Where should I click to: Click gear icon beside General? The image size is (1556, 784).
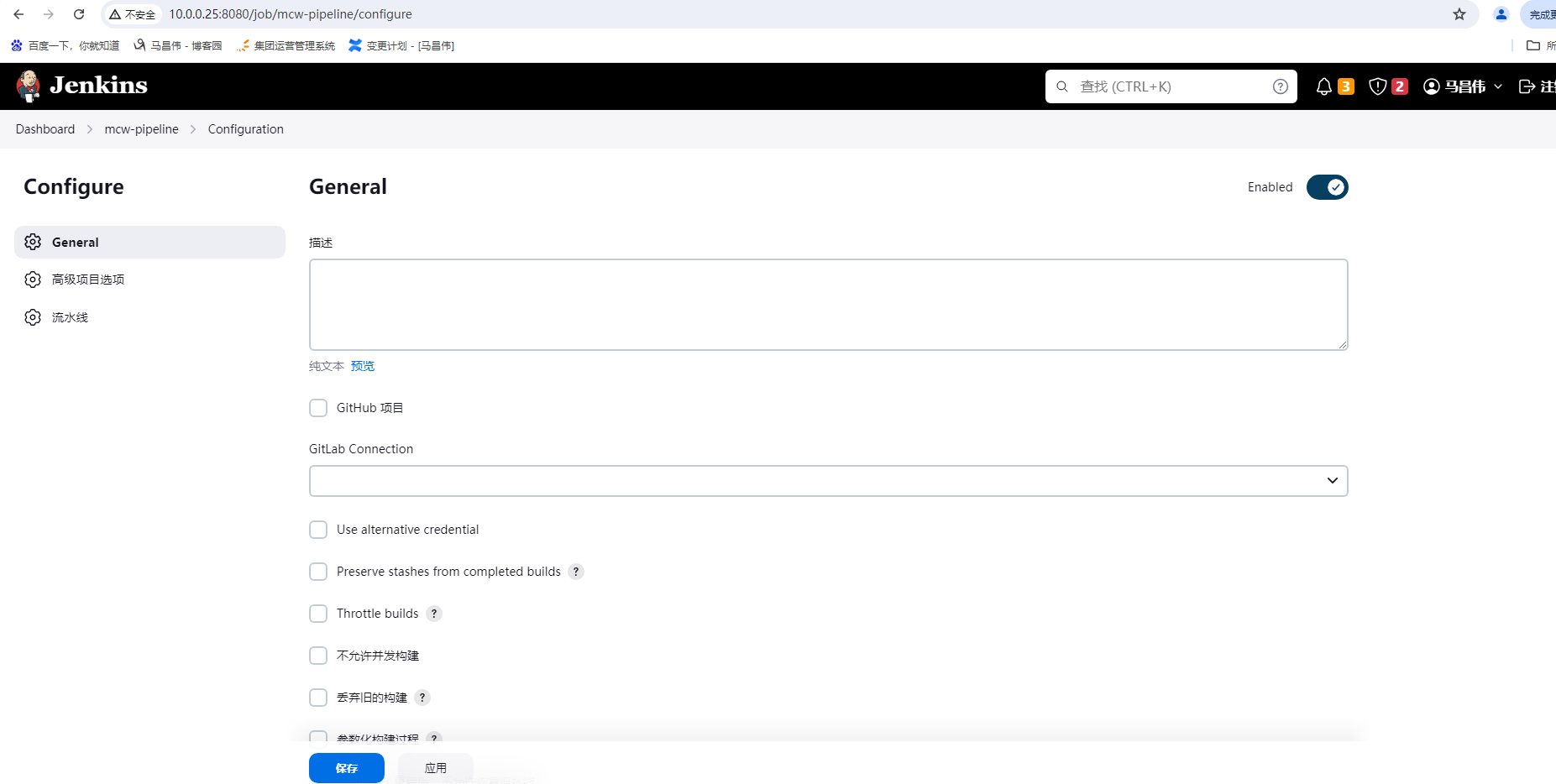[x=33, y=242]
